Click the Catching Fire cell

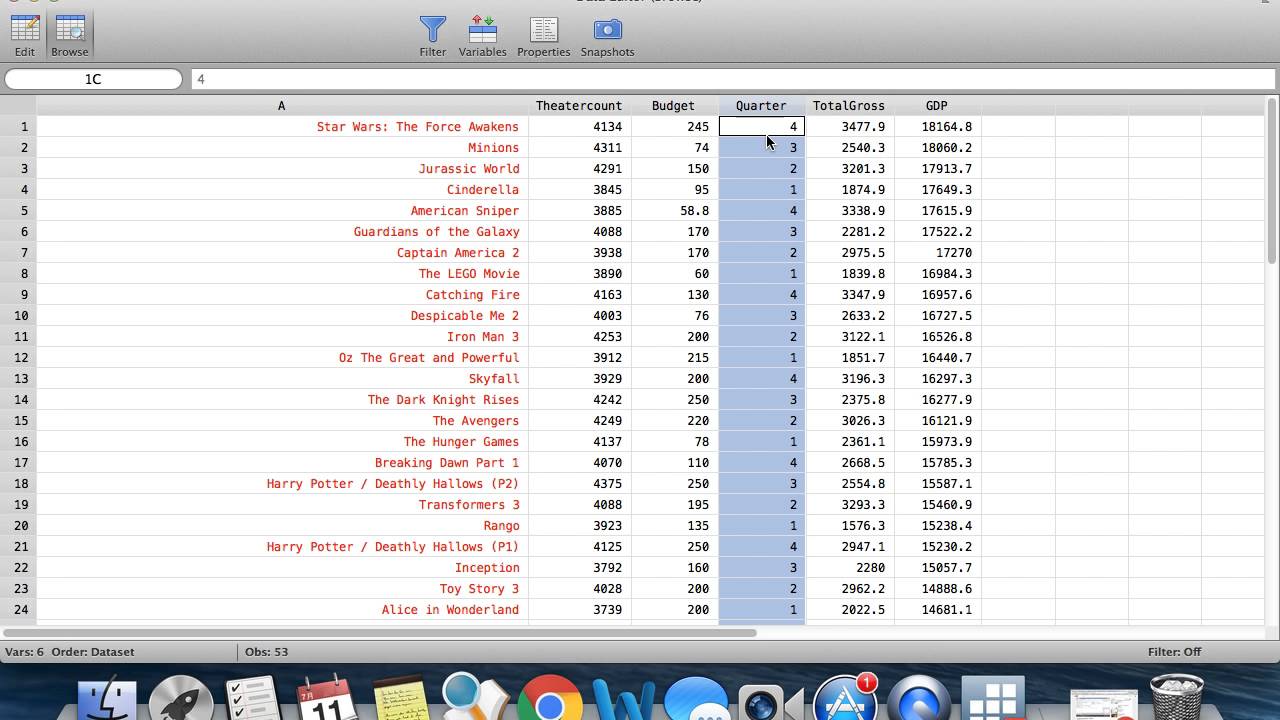282,294
